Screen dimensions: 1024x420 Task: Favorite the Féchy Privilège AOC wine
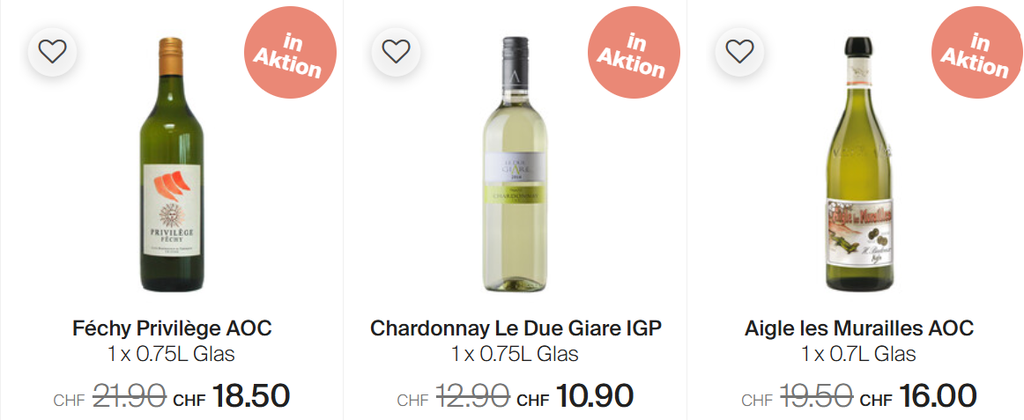pyautogui.click(x=52, y=50)
